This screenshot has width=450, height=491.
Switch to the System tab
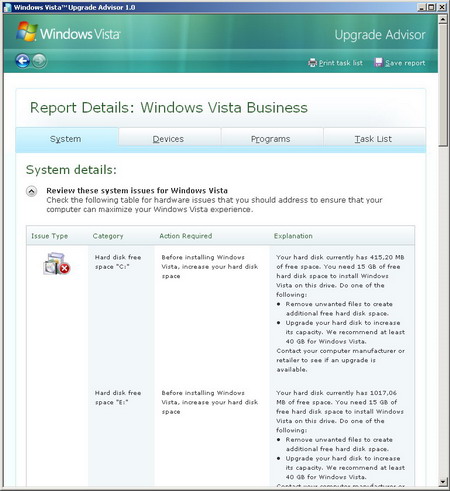click(x=67, y=139)
